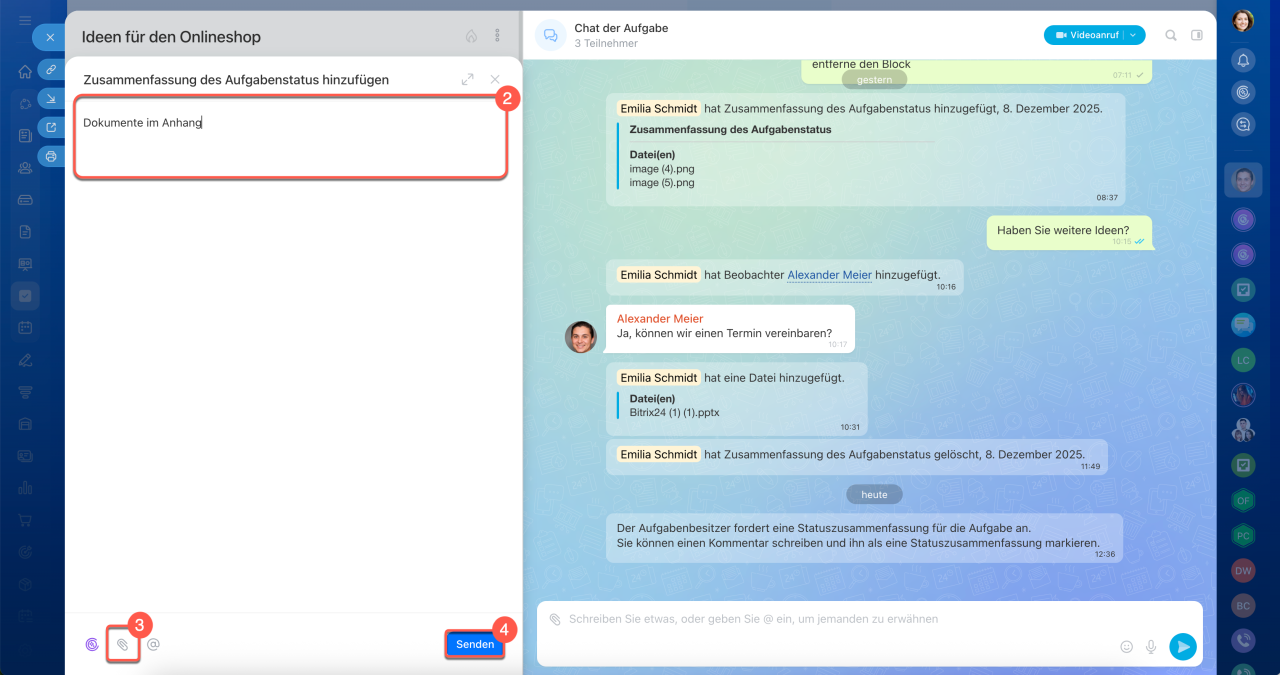Open file 'Bitrix24 (1) (1).pptx' in chat

pos(674,412)
